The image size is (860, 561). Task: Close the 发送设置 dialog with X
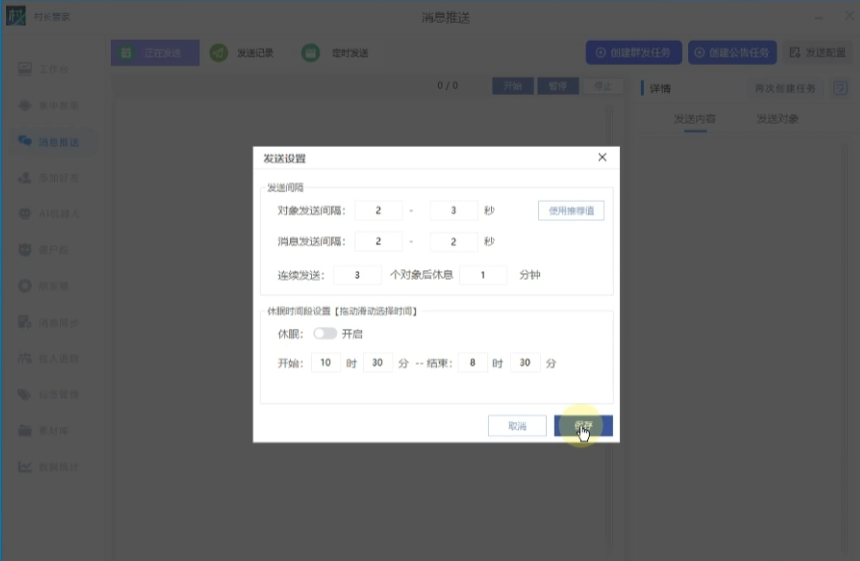[x=602, y=157]
